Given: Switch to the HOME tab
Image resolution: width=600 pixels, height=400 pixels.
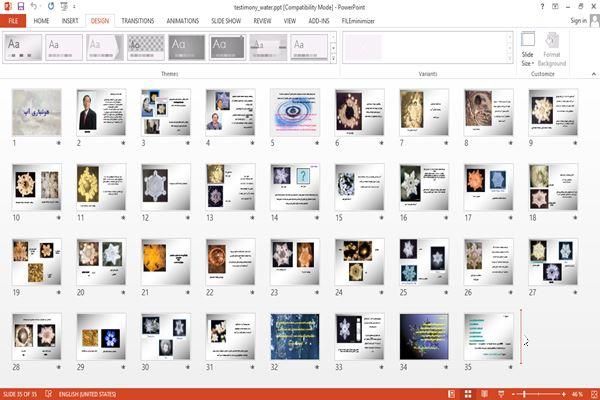Looking at the screenshot, I should click(x=41, y=21).
